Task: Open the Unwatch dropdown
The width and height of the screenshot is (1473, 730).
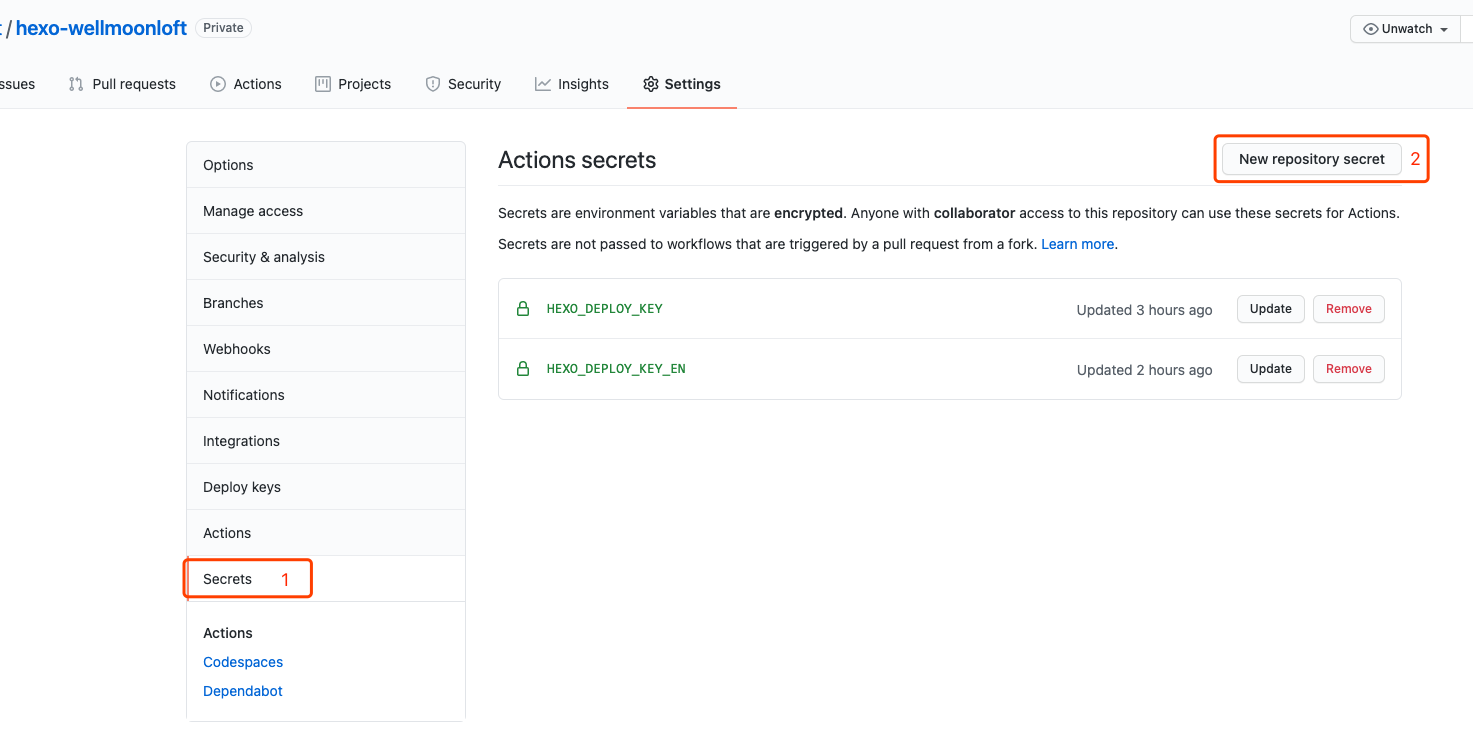Action: pos(1406,29)
